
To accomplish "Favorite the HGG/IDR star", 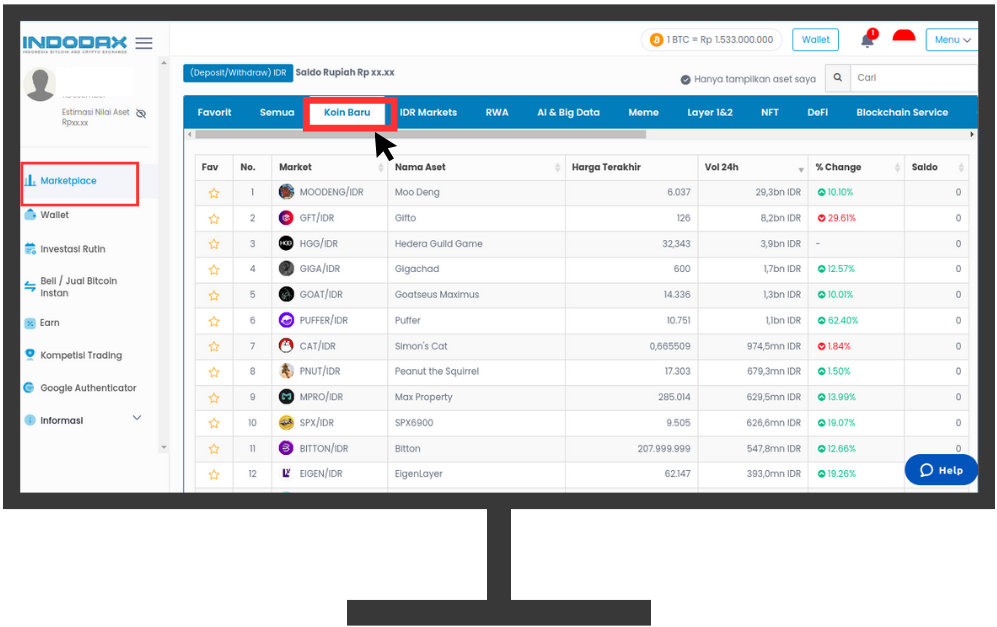I will pyautogui.click(x=214, y=244).
